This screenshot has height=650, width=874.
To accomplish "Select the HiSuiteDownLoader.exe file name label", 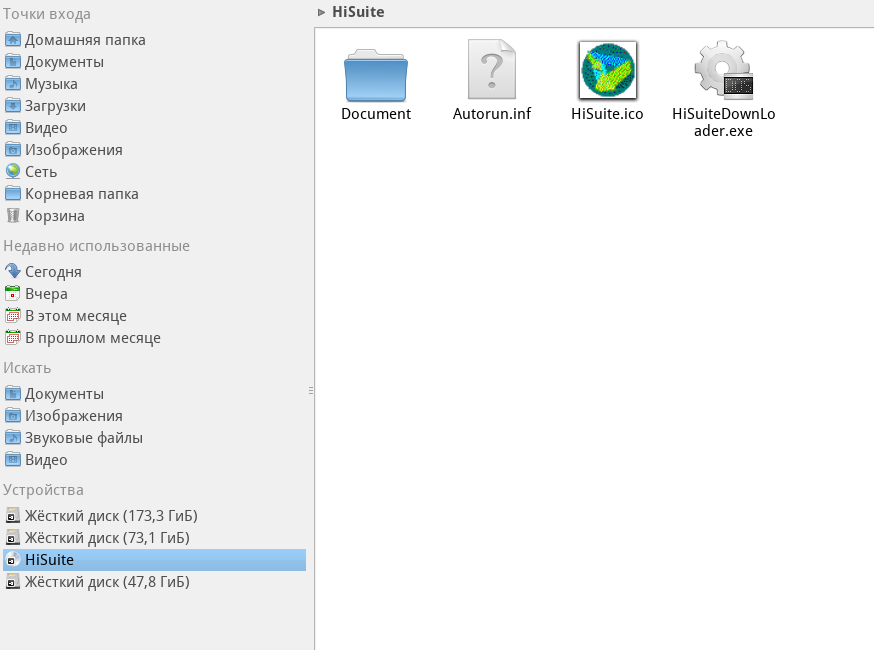I will pyautogui.click(x=724, y=122).
